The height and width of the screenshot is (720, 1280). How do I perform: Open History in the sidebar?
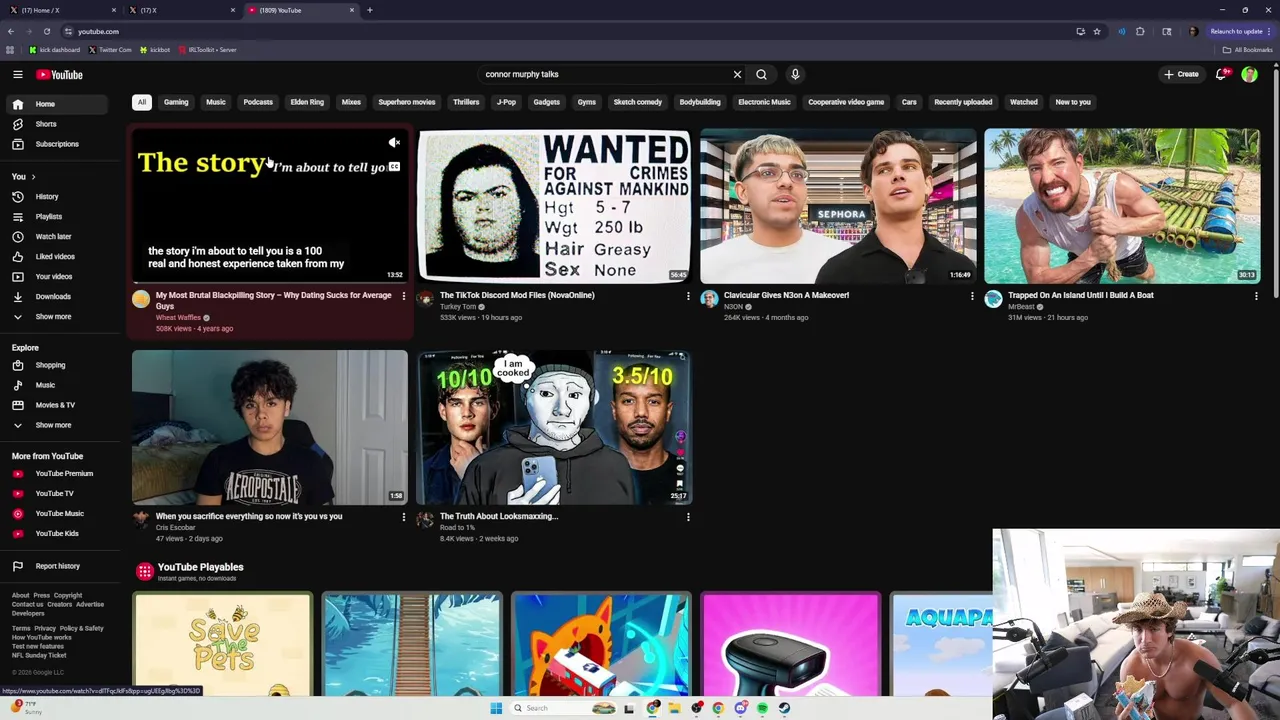click(x=57, y=197)
